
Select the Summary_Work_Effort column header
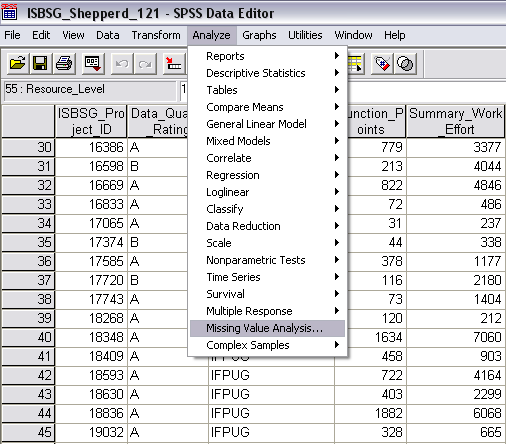(x=456, y=121)
